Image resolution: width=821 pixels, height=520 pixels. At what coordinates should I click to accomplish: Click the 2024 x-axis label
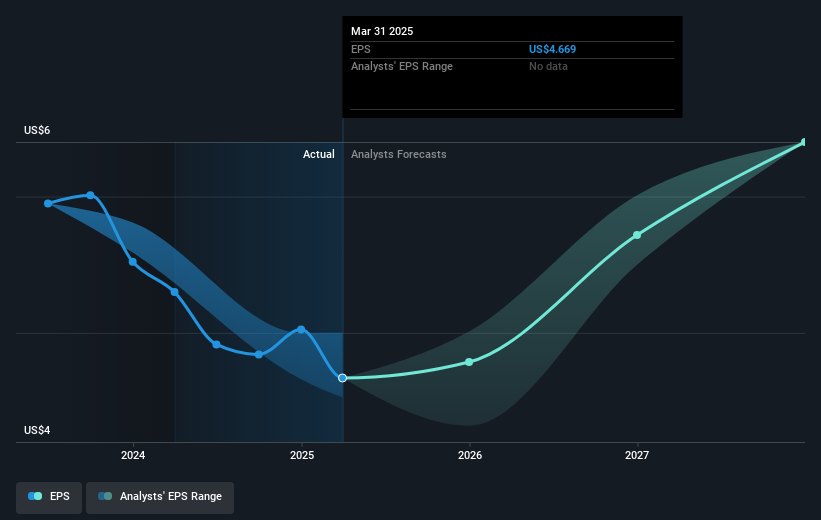(133, 455)
